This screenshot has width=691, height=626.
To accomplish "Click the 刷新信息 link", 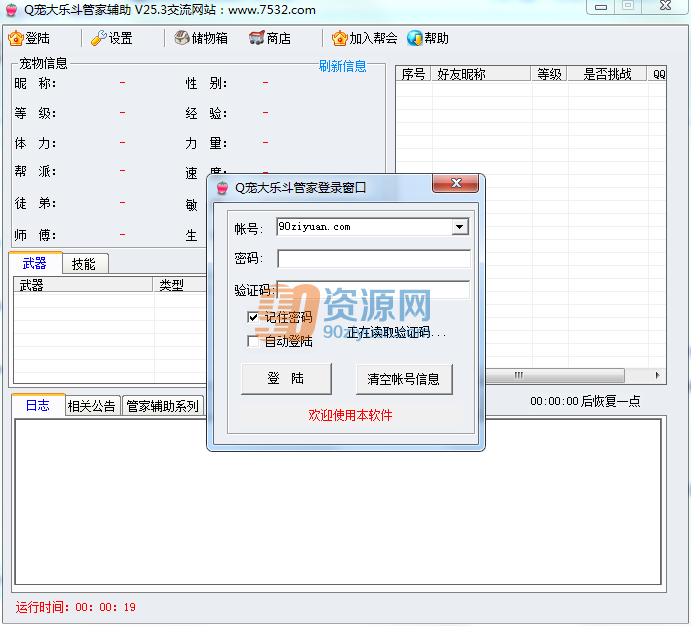I will 342,66.
